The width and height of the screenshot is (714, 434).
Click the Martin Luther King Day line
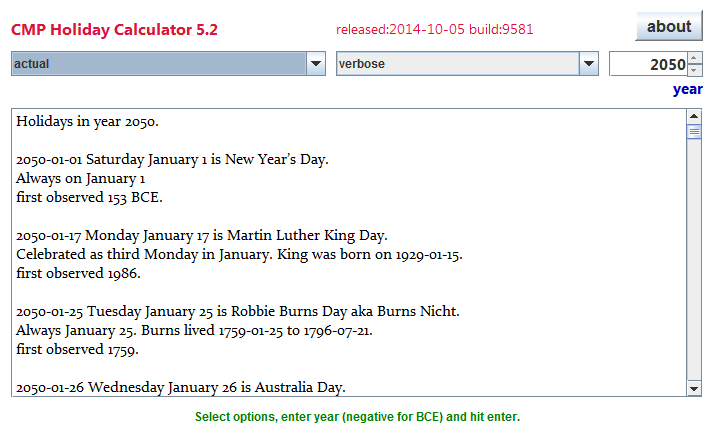click(202, 235)
